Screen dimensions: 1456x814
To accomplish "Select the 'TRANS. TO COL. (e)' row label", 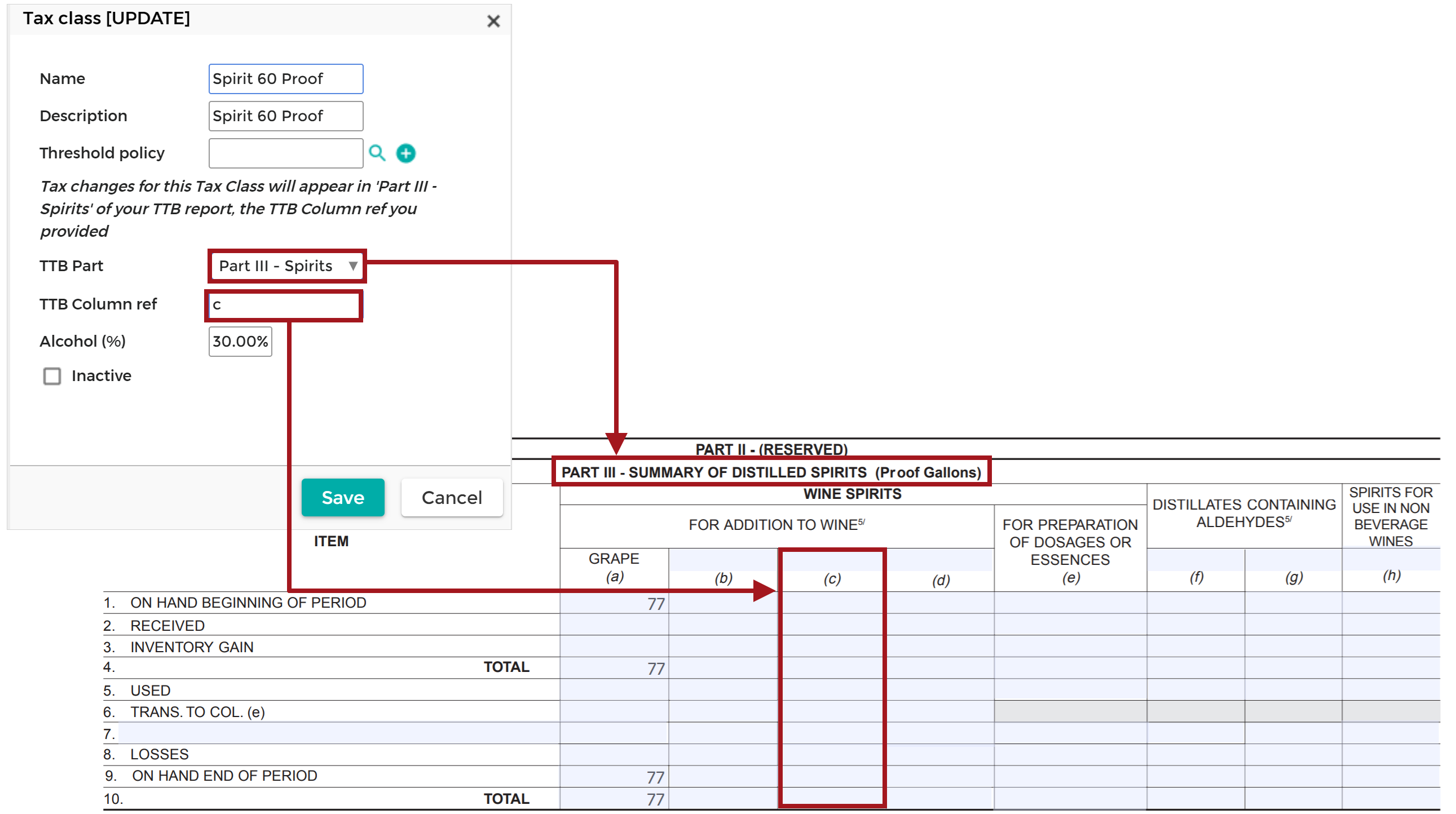I will pos(197,713).
